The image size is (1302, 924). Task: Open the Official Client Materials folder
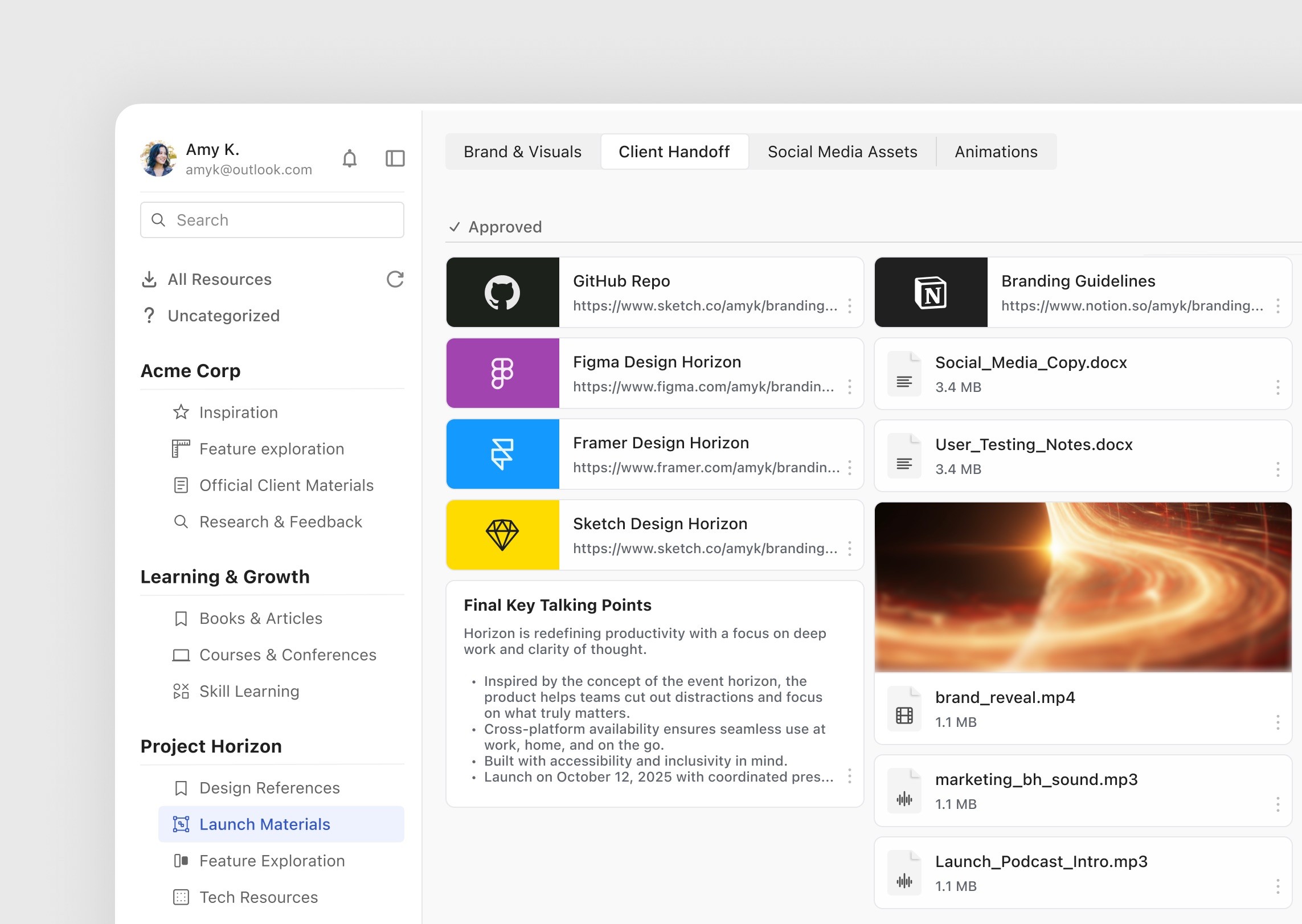click(286, 485)
